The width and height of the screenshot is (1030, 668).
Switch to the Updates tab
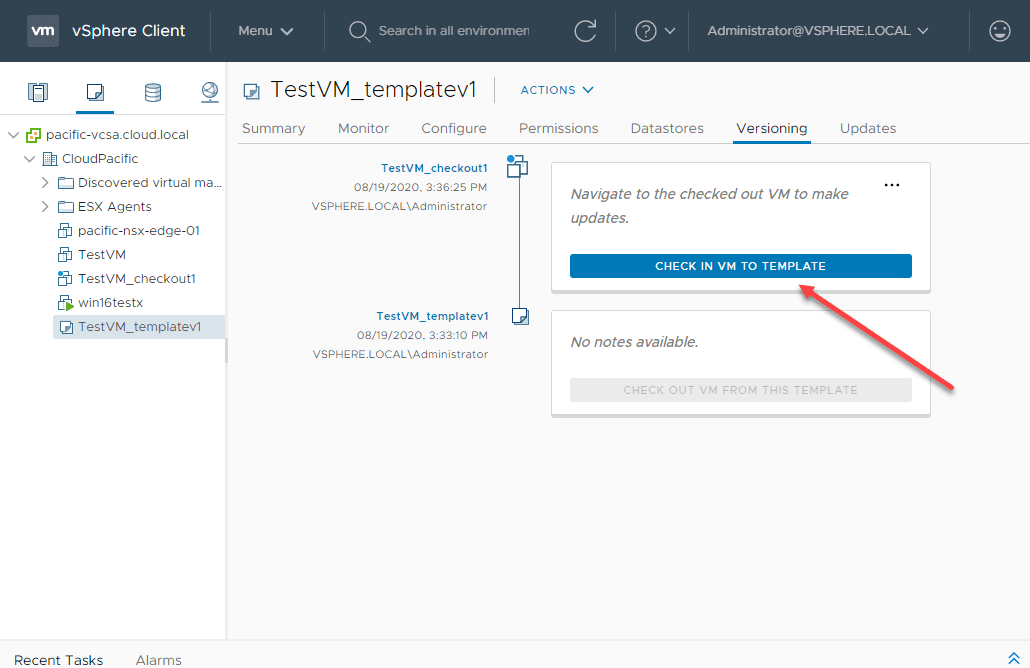(x=868, y=129)
